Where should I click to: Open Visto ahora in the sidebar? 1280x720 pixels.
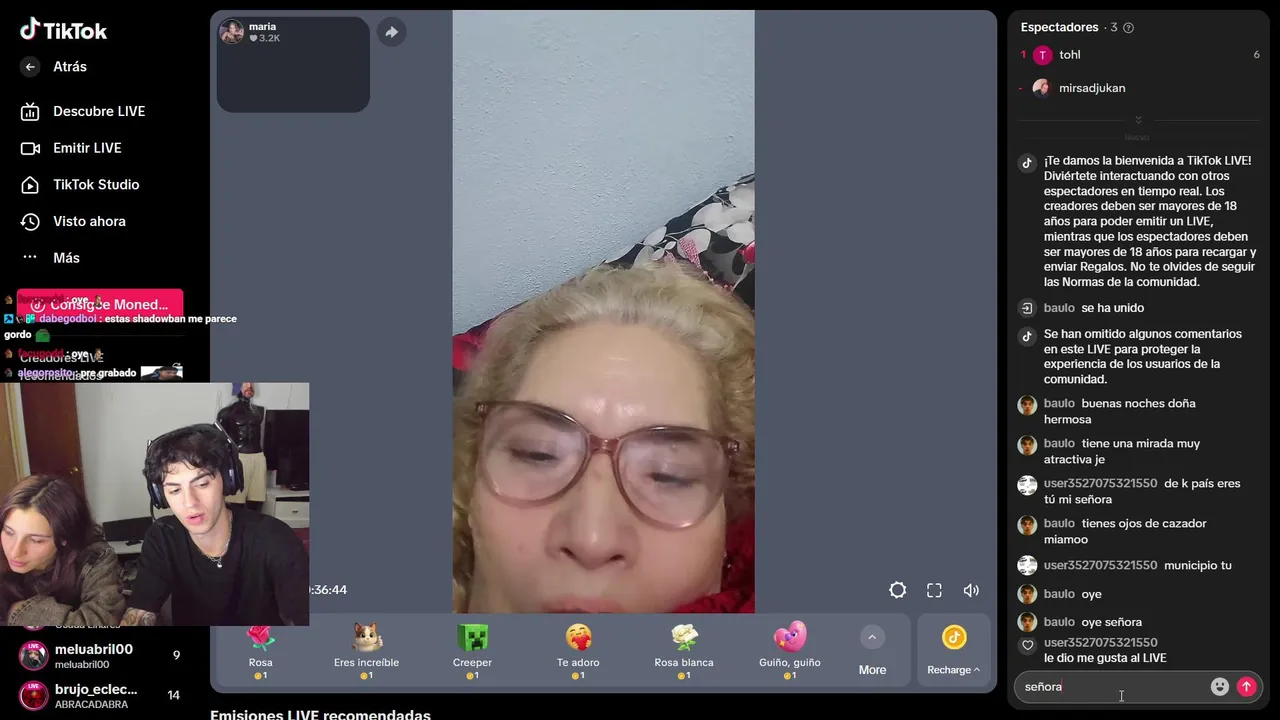[73, 221]
